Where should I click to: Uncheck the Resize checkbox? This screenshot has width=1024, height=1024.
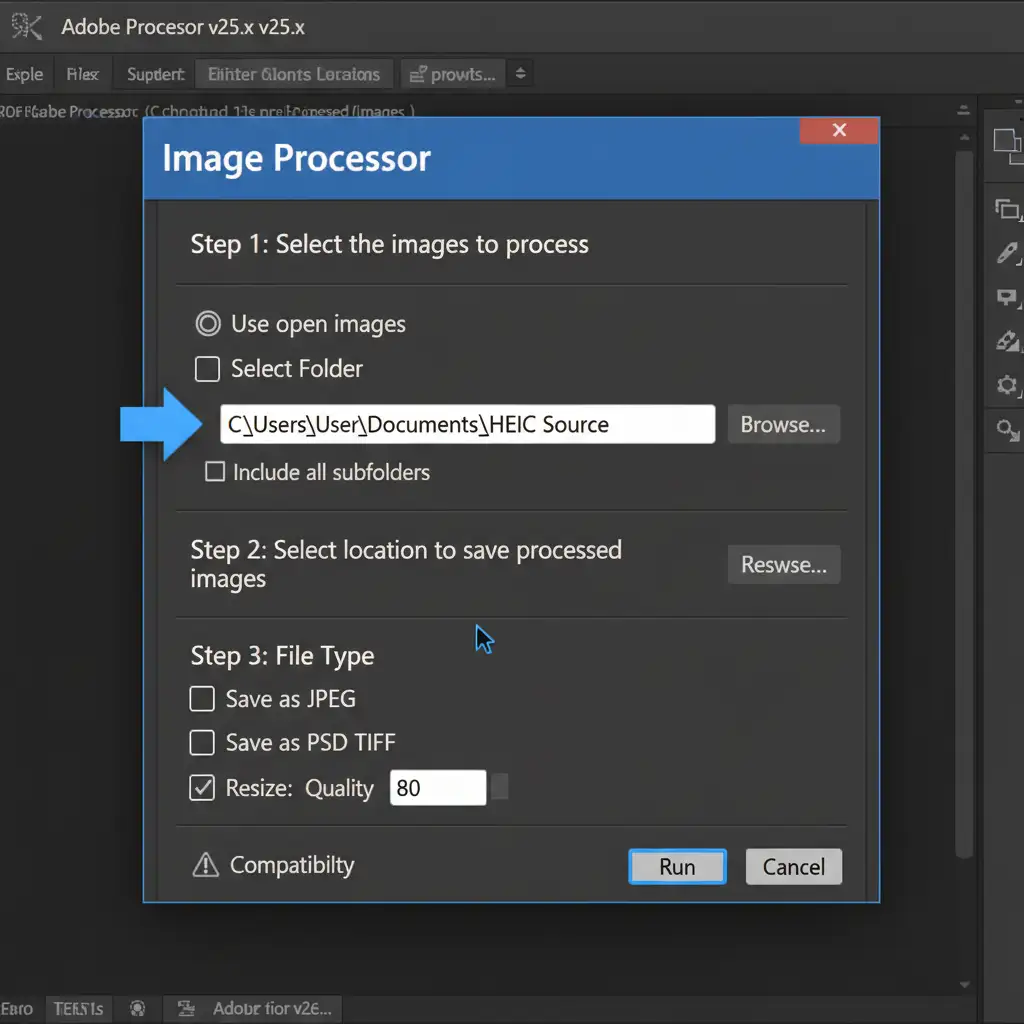pos(202,788)
